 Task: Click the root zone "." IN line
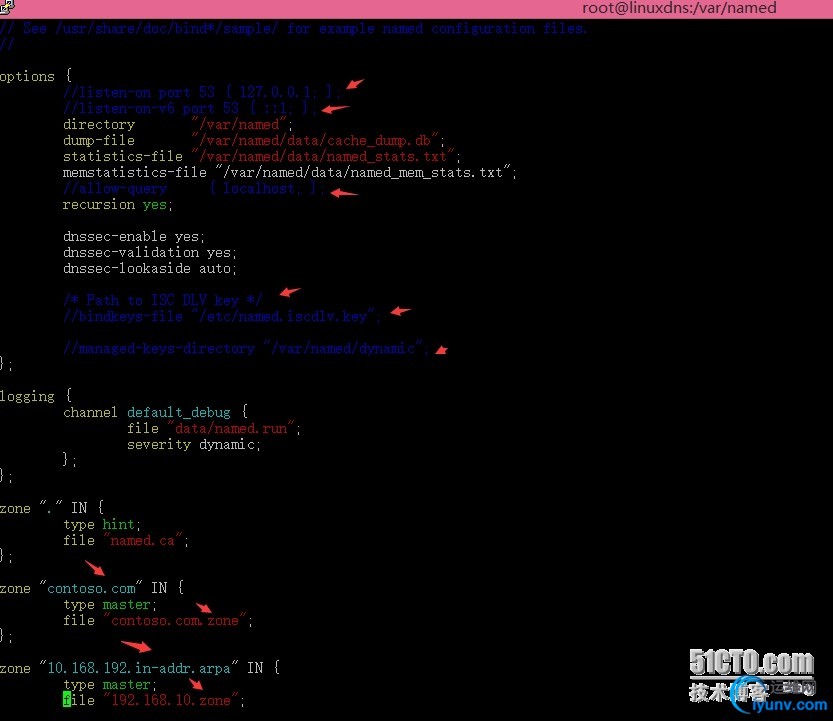(x=52, y=508)
